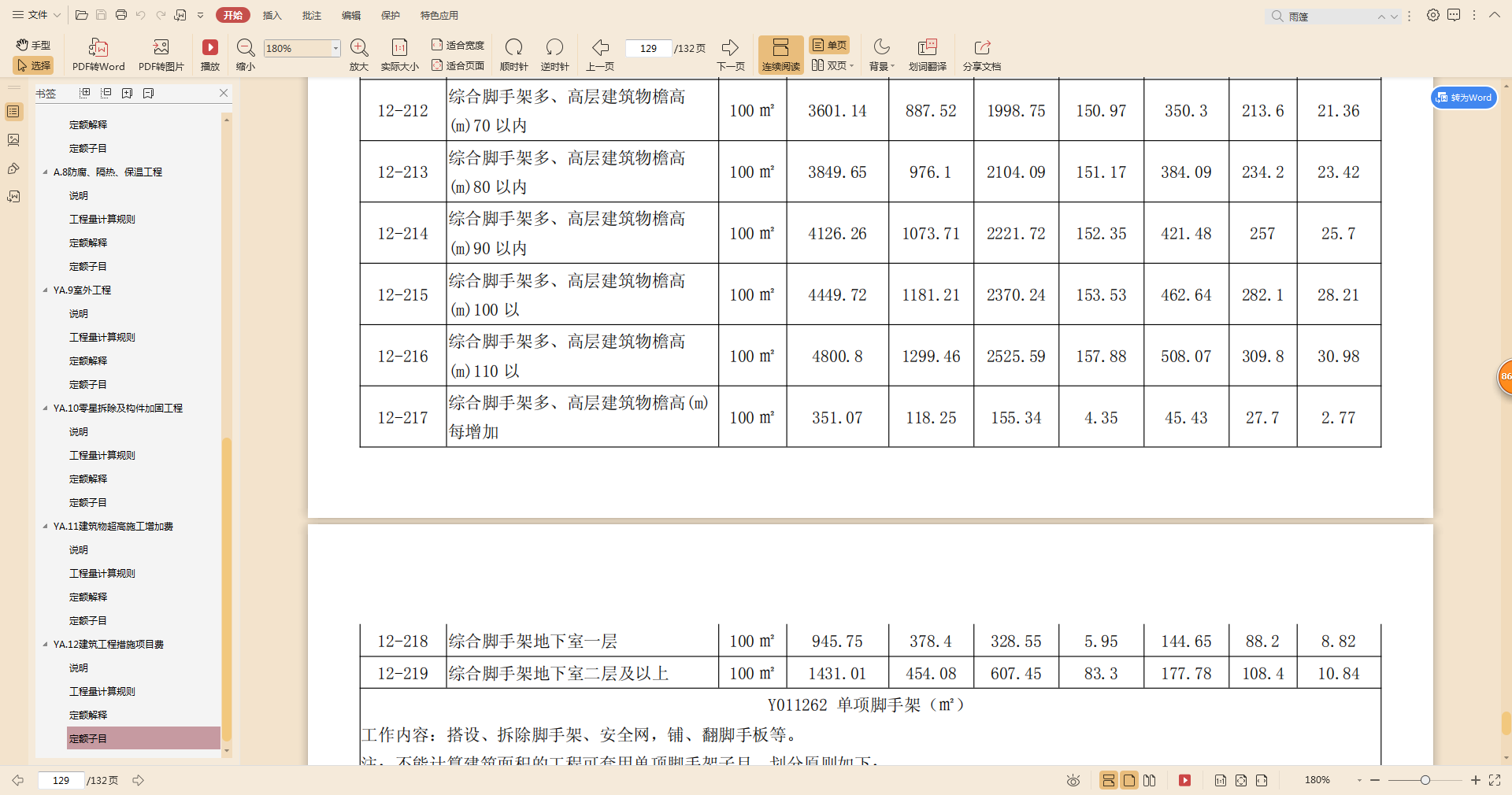Share the document (分享文档)
The height and width of the screenshot is (795, 1512).
(x=982, y=54)
